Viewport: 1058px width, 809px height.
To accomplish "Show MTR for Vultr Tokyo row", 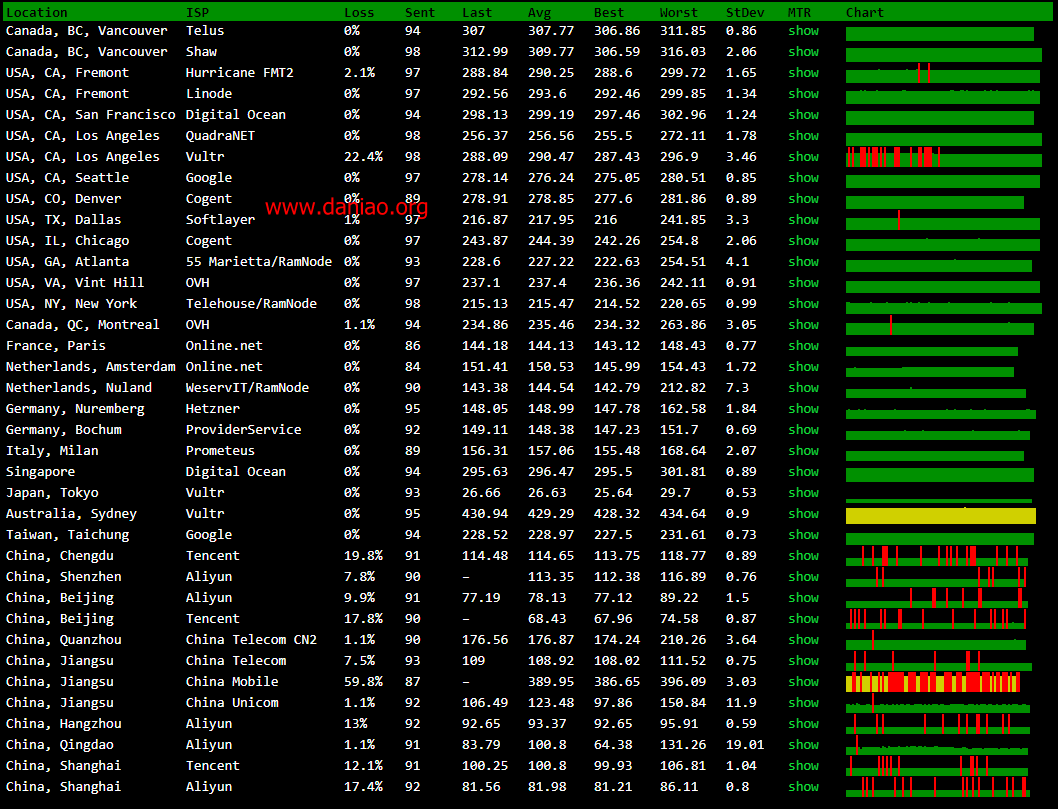I will (803, 493).
